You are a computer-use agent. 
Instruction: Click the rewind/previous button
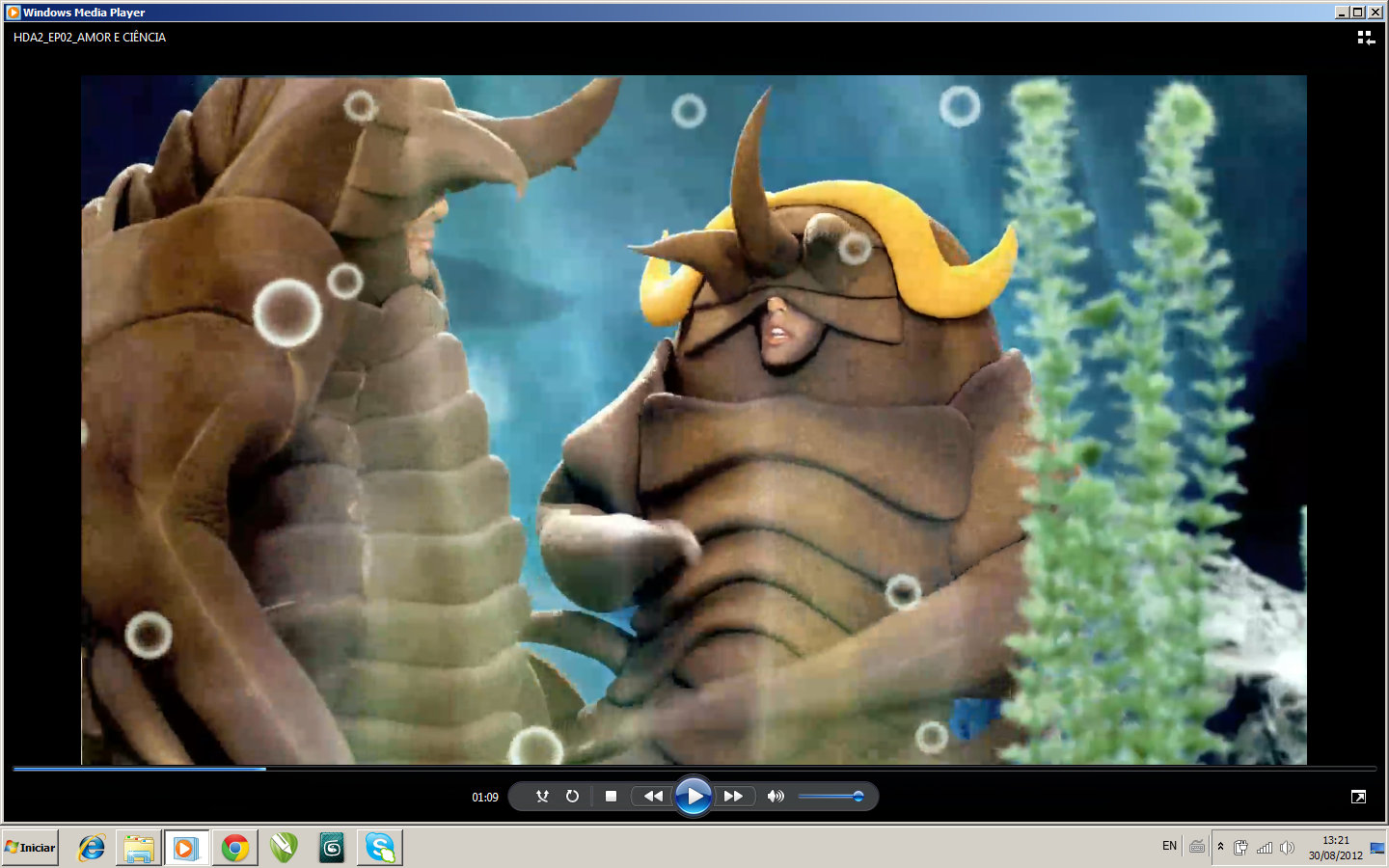pyautogui.click(x=653, y=797)
